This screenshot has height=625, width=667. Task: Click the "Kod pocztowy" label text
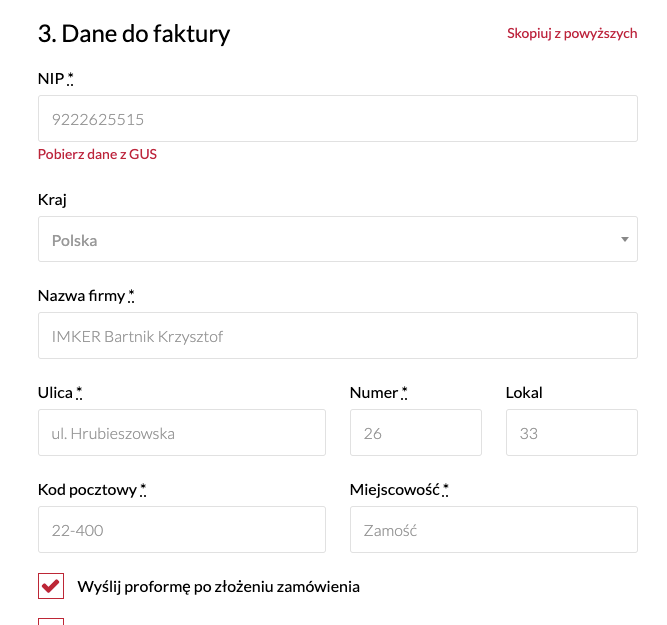pos(88,489)
